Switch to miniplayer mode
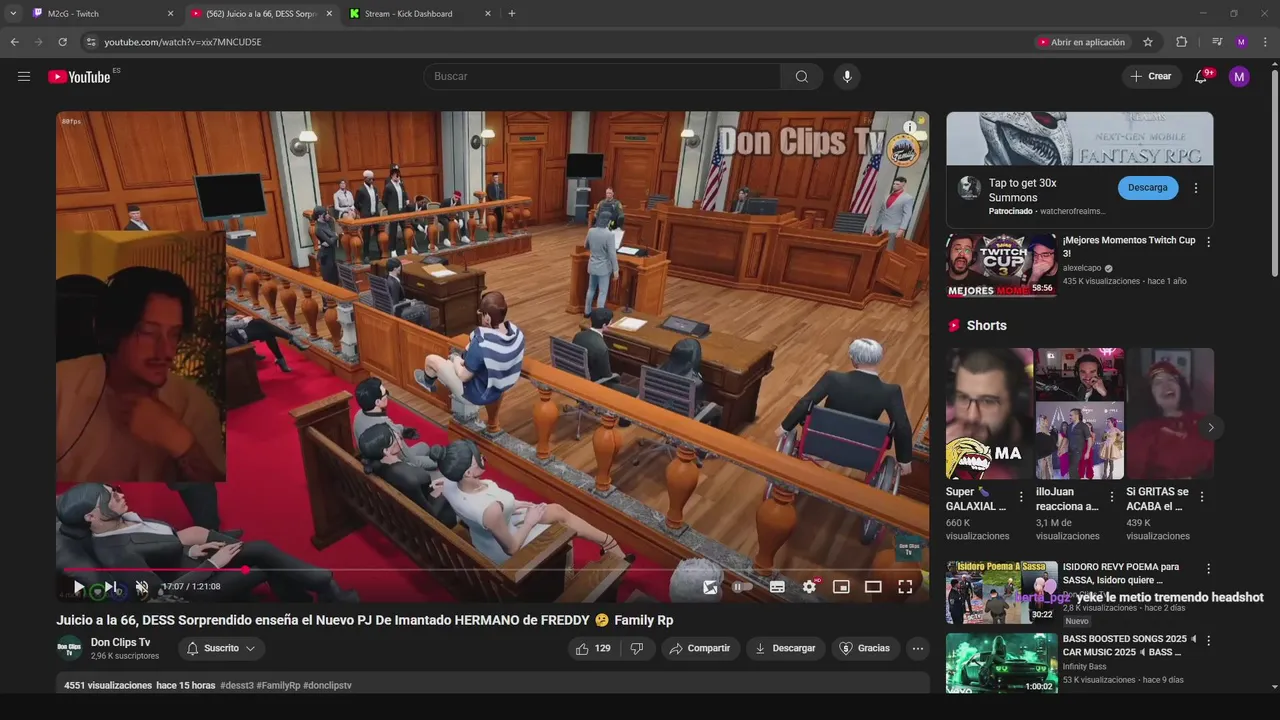Screen dimensions: 1280x720 click(841, 587)
